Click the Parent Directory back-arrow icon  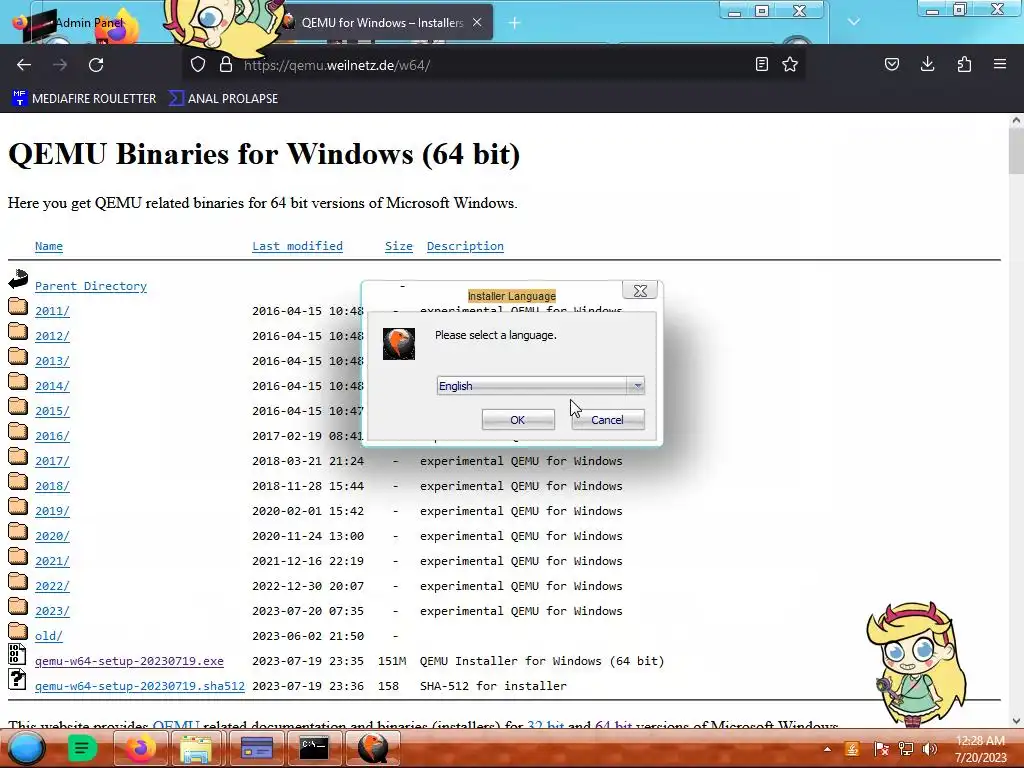point(18,280)
